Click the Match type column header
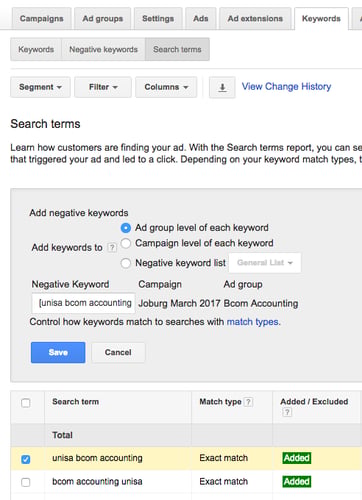The height and width of the screenshot is (500, 362). (x=220, y=402)
